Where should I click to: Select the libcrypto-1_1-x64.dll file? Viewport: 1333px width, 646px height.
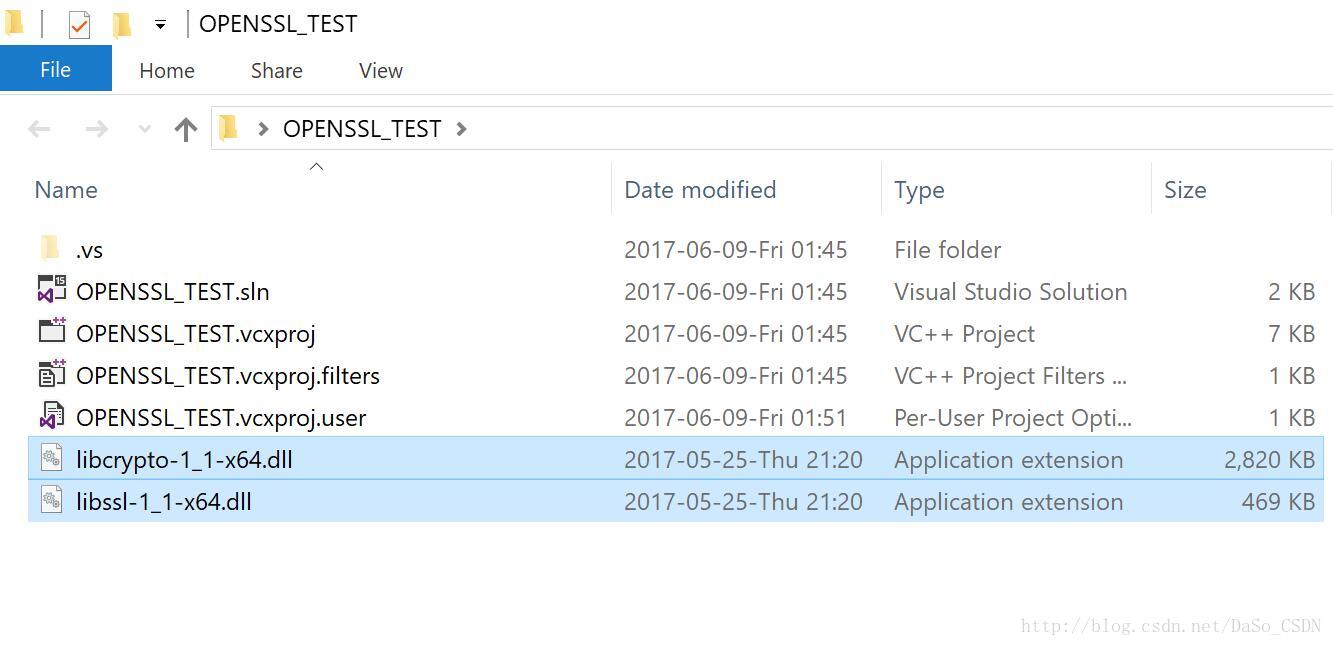pyautogui.click(x=676, y=459)
